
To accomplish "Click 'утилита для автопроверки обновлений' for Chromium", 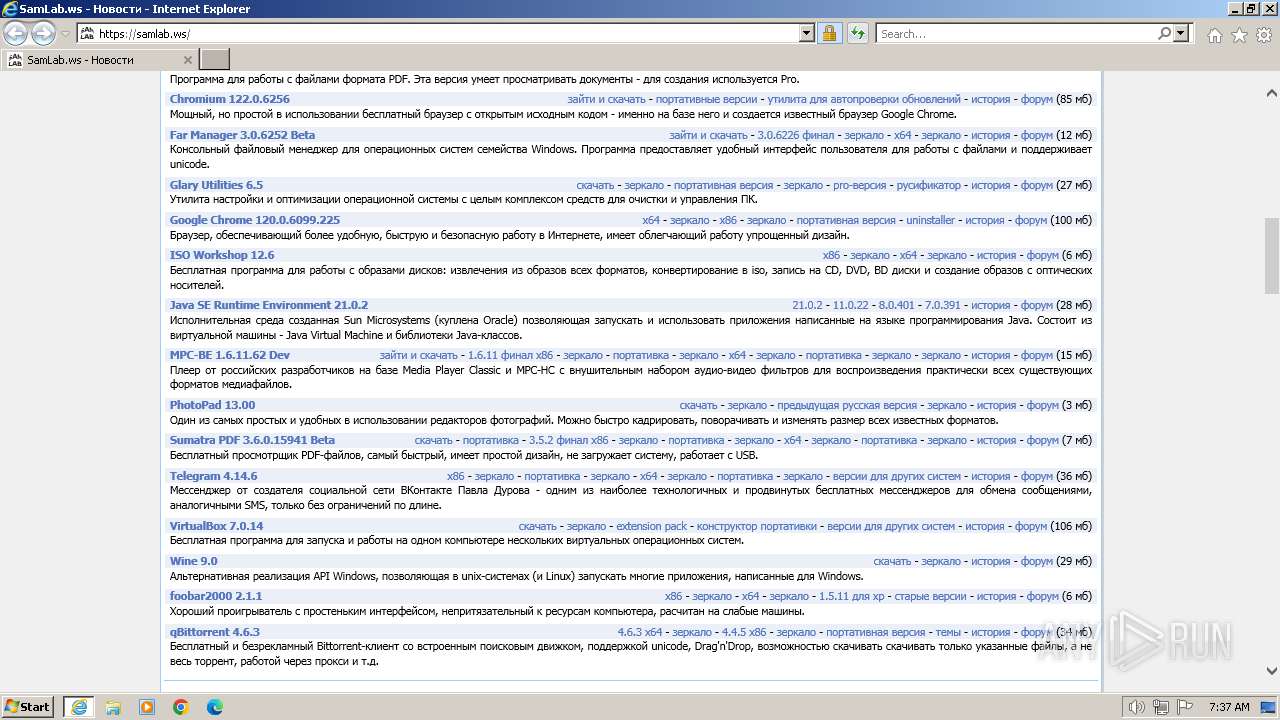I will 864,100.
